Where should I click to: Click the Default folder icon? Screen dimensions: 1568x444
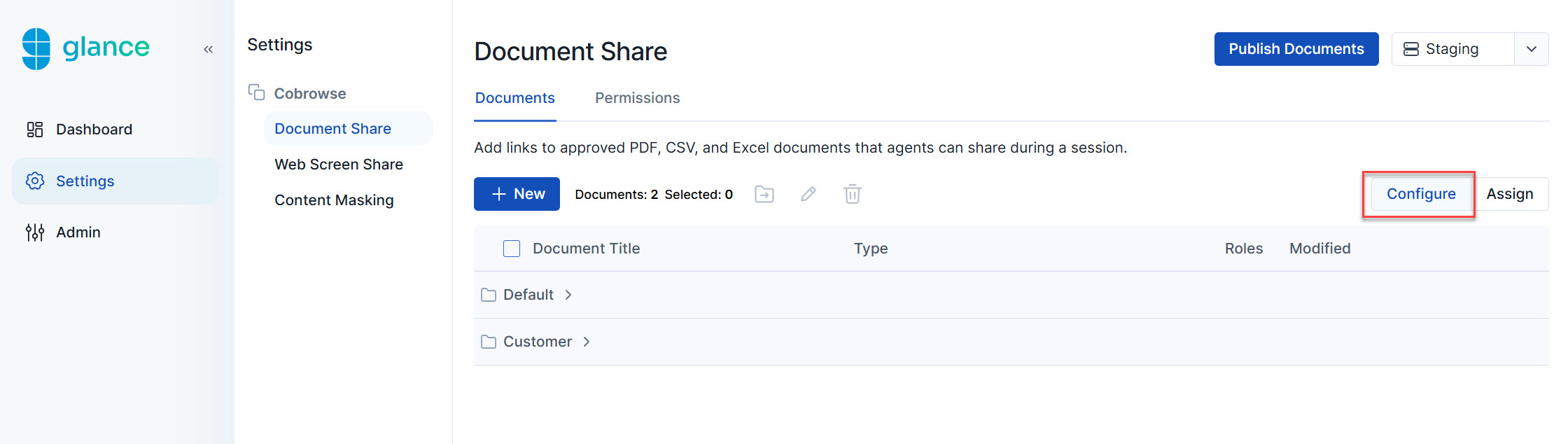tap(489, 295)
